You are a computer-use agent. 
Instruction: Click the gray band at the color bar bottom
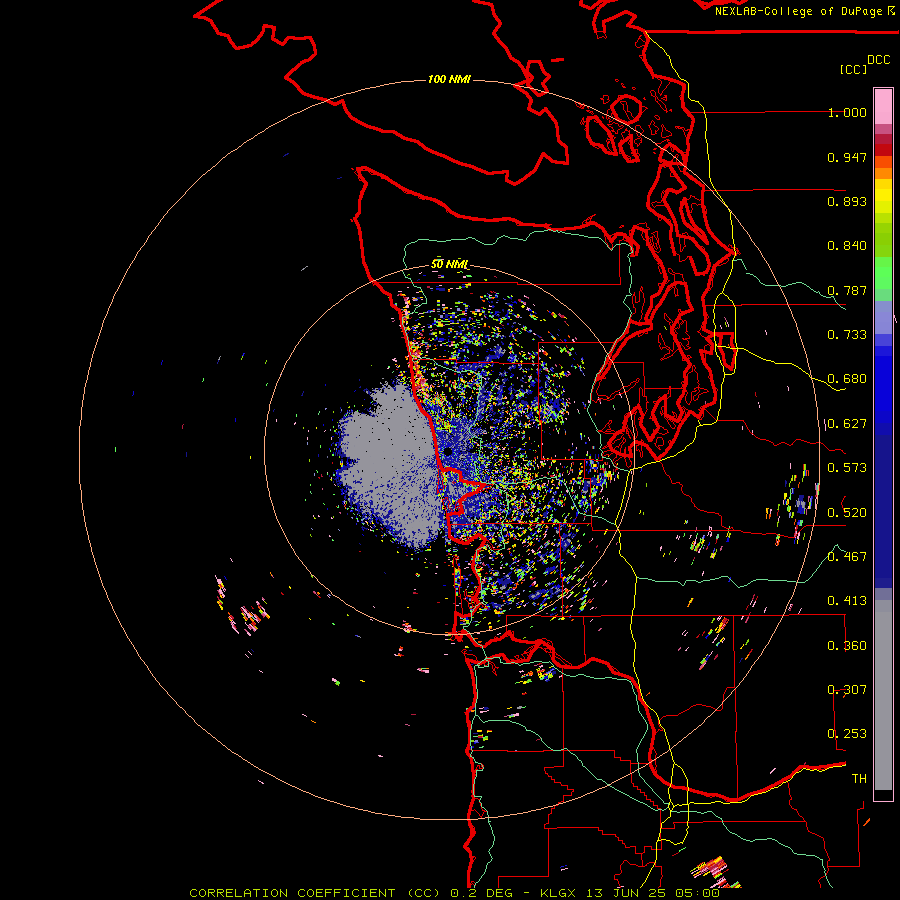point(883,695)
